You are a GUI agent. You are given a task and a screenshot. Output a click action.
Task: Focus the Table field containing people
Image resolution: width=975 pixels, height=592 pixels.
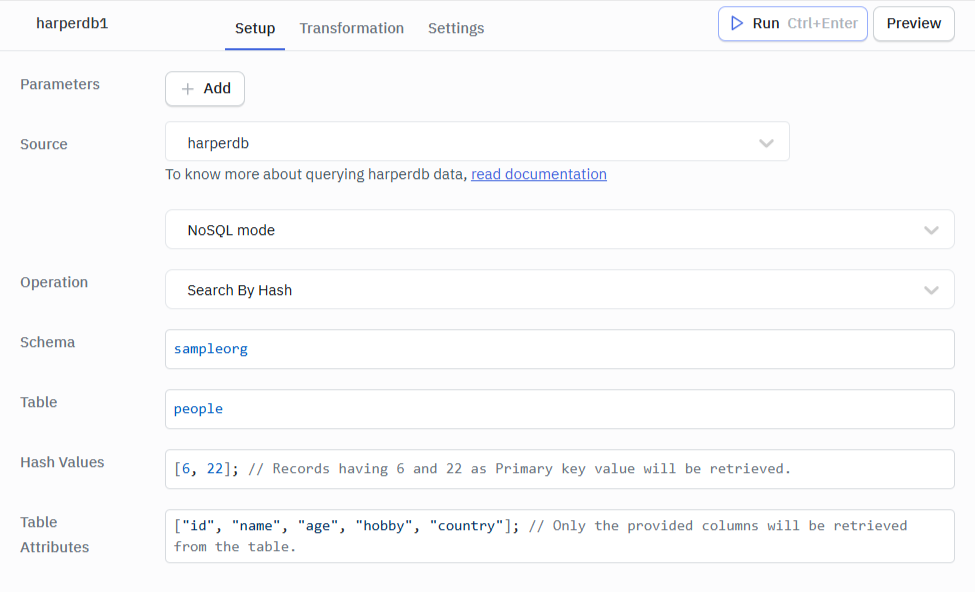[x=559, y=409]
